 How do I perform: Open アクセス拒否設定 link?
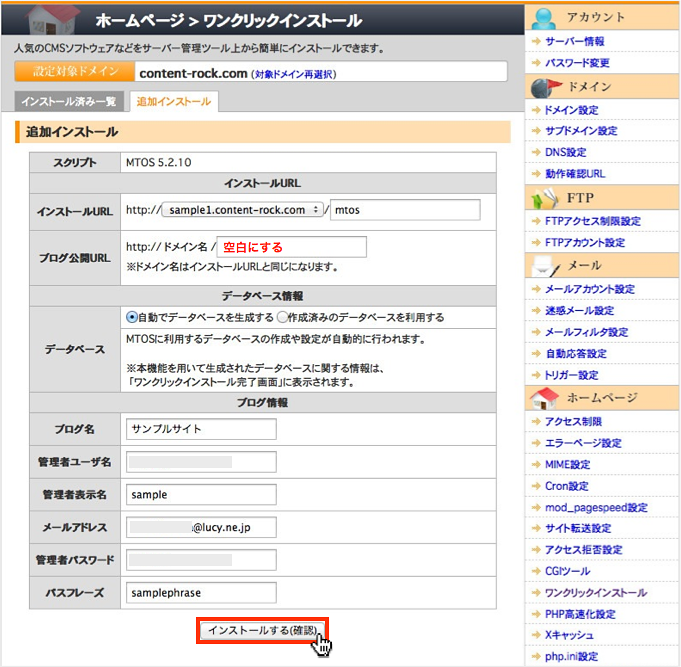pos(584,550)
